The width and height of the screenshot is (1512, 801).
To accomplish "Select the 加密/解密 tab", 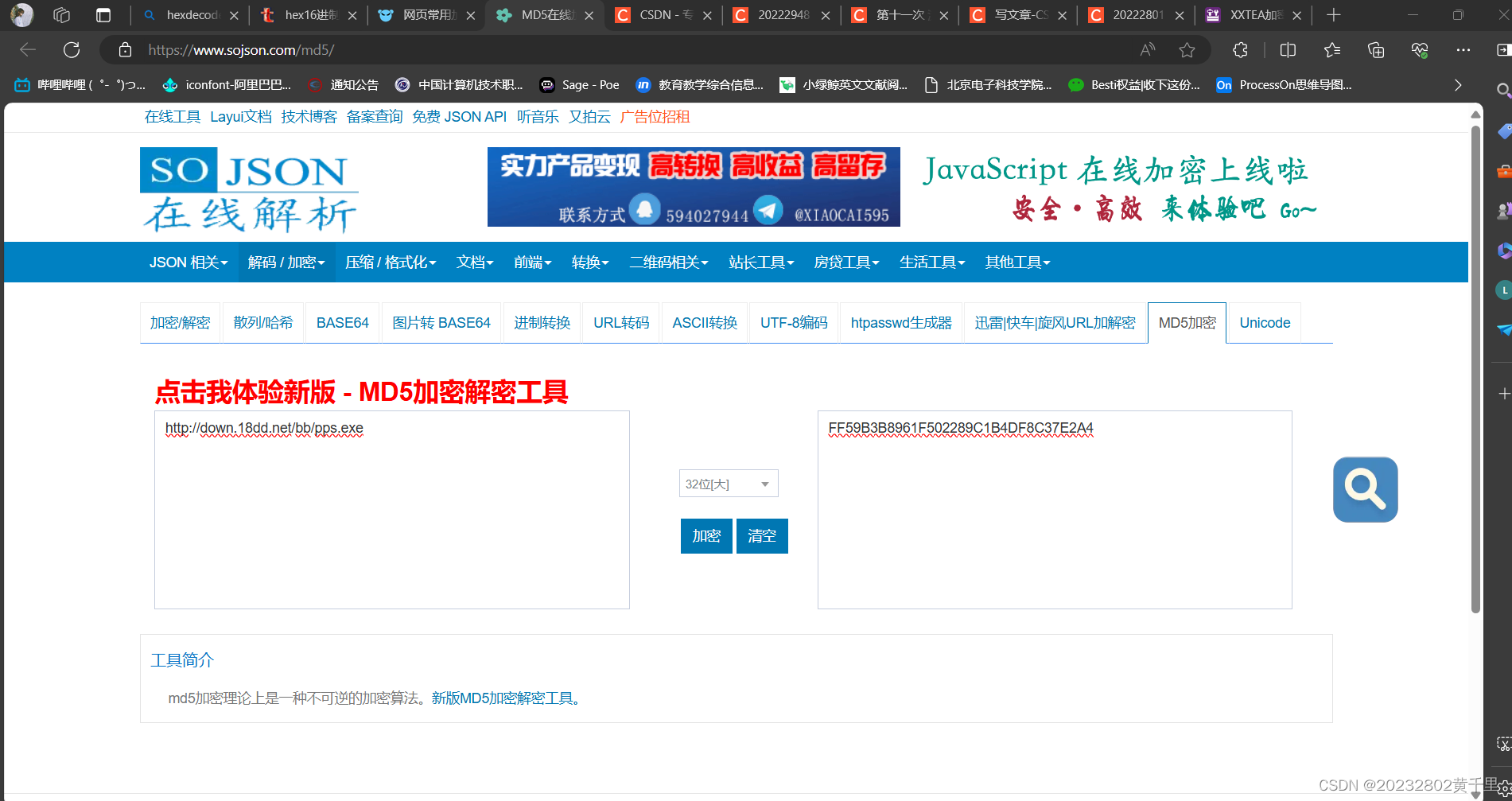I will [x=181, y=323].
